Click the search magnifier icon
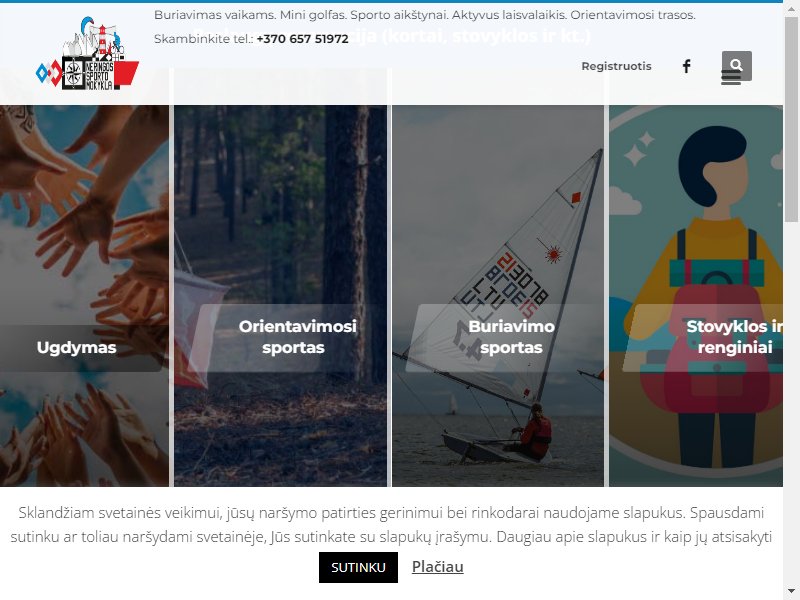Screen dimensions: 800x600 pyautogui.click(x=736, y=63)
